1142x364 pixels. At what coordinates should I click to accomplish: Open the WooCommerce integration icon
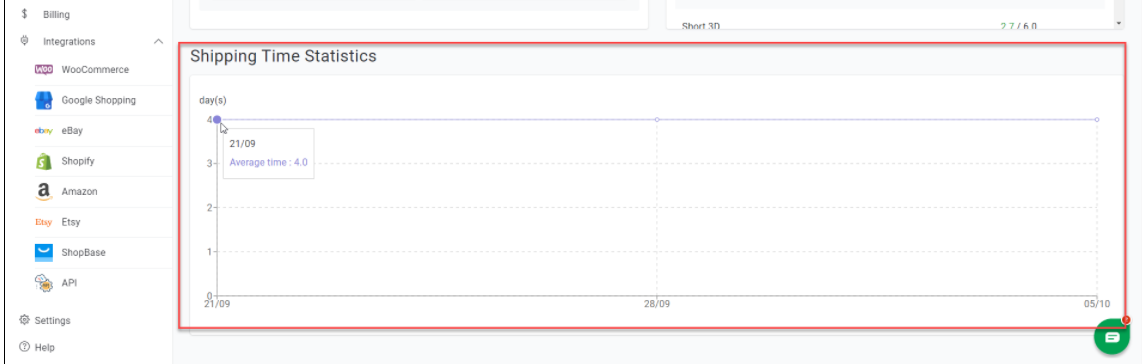click(x=44, y=70)
